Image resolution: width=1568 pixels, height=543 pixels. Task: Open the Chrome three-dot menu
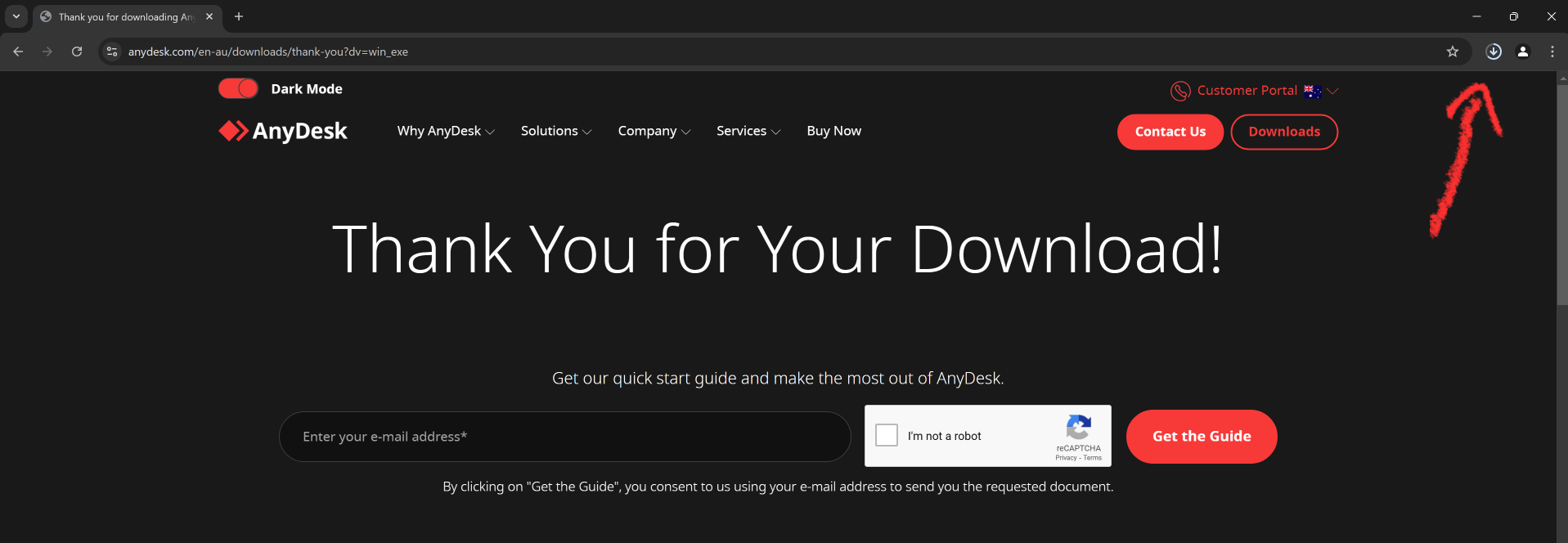tap(1552, 52)
